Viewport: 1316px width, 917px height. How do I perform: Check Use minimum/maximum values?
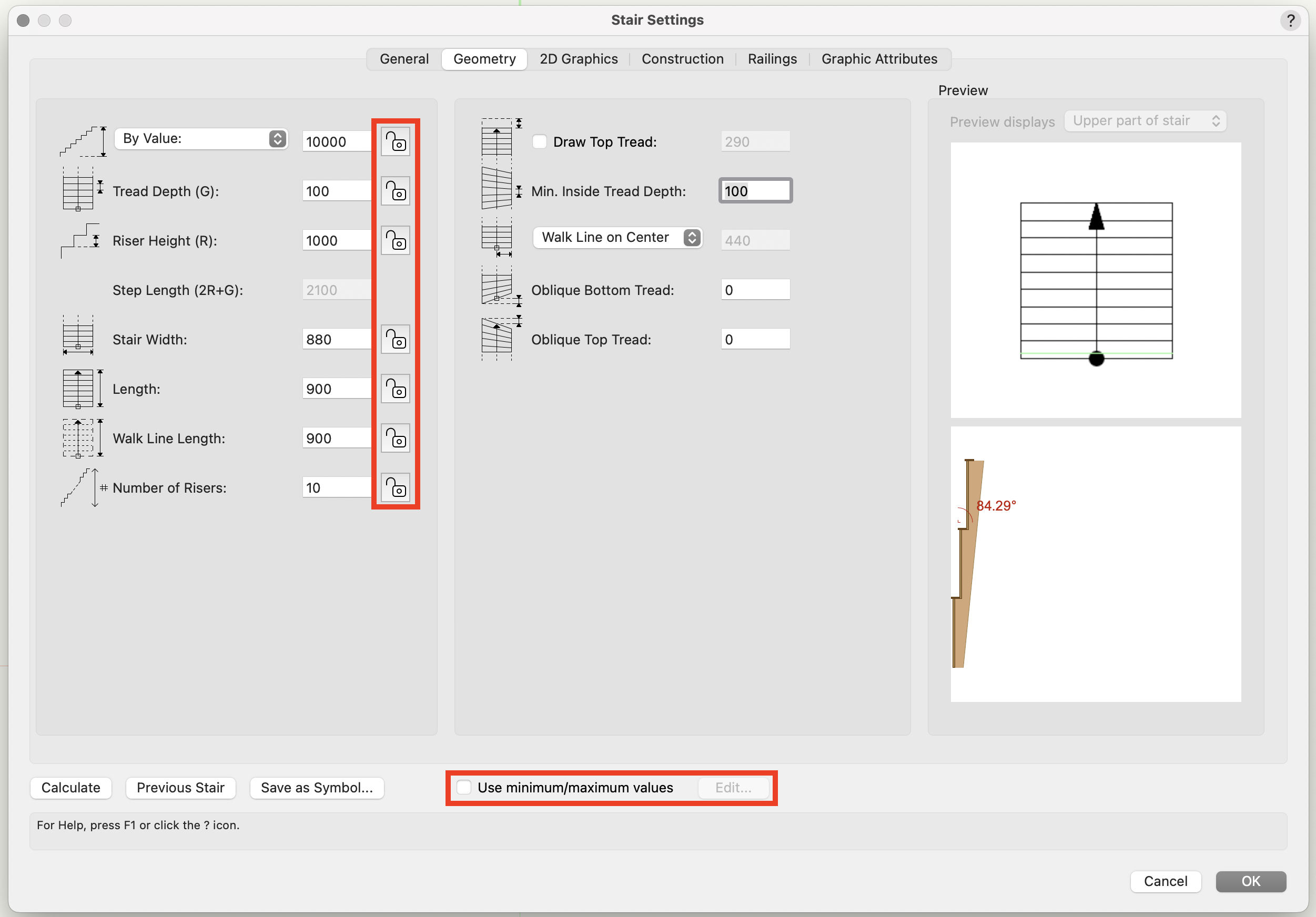pos(464,788)
